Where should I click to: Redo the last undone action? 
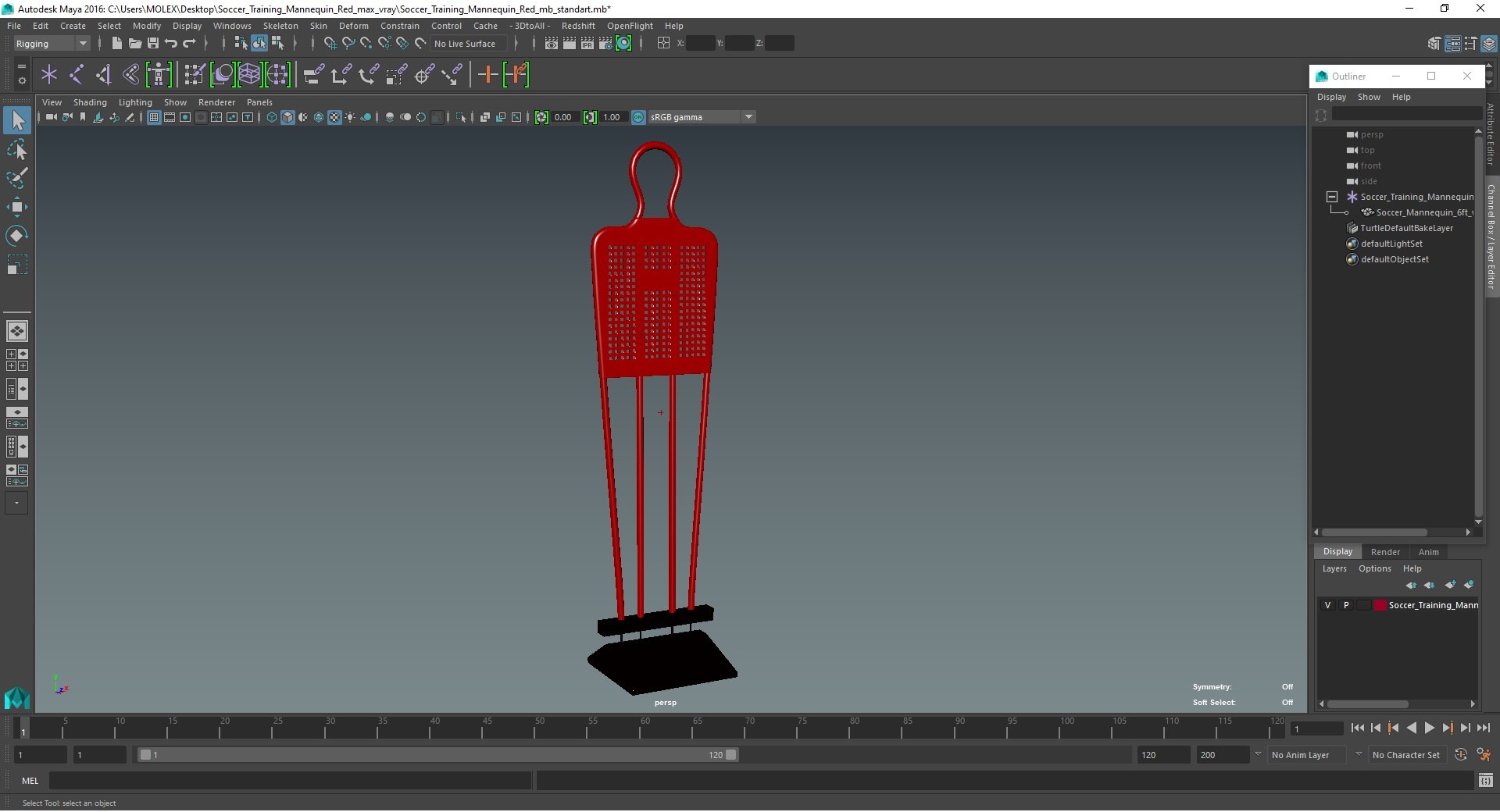pos(190,44)
